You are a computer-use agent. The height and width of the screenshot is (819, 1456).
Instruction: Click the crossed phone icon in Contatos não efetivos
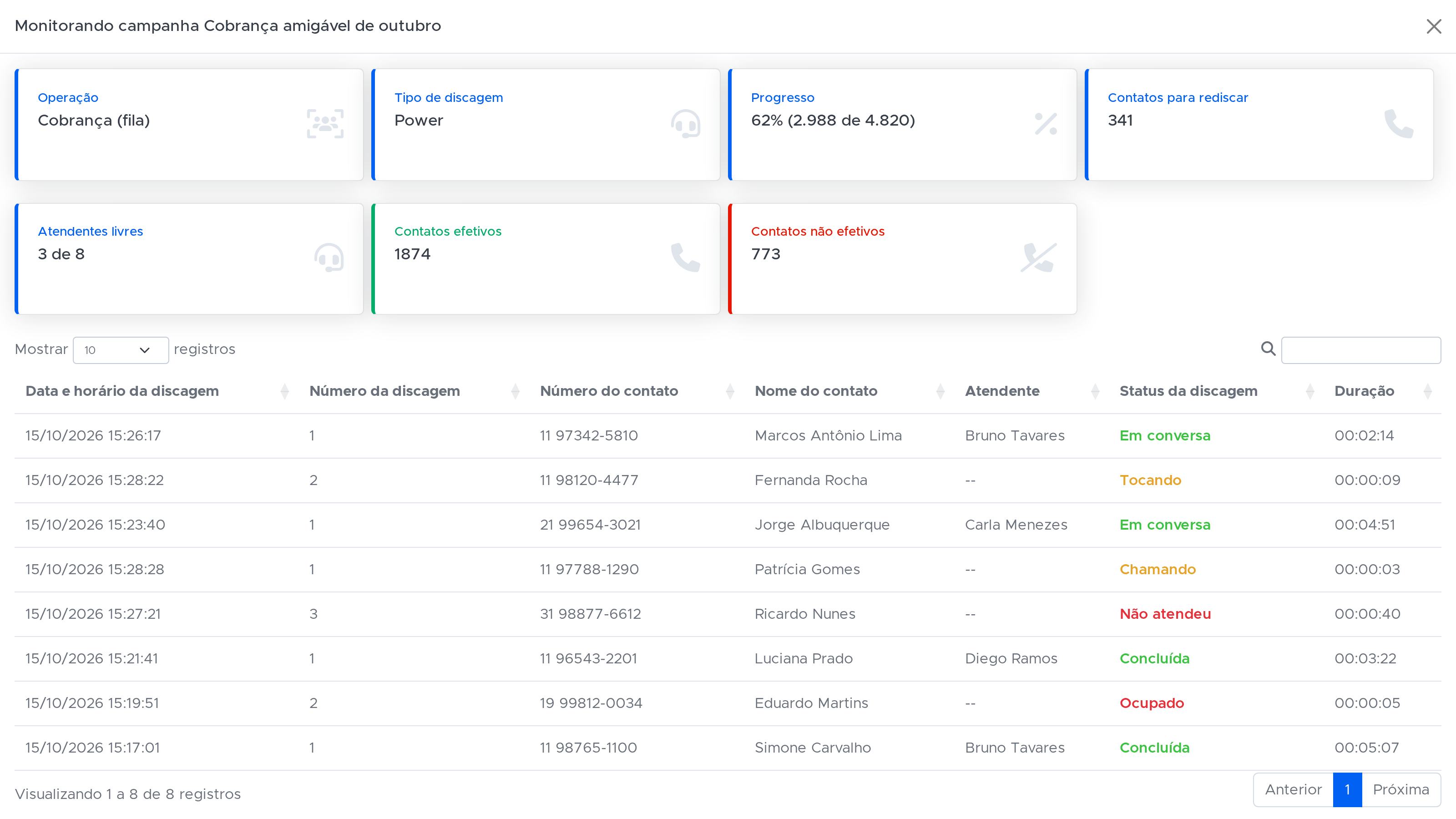pos(1039,258)
